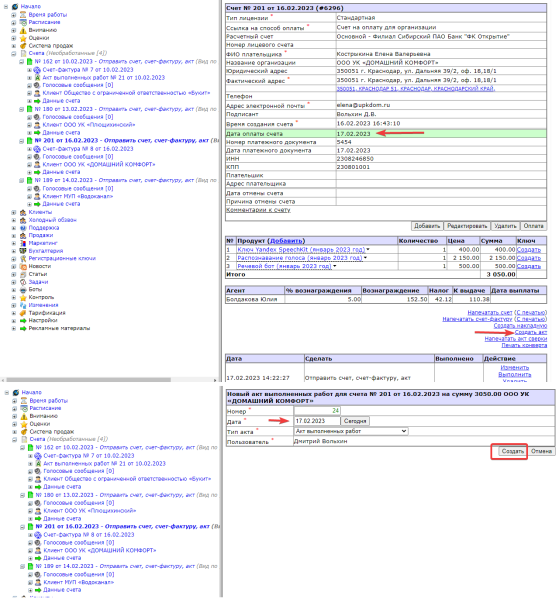559x599 pixels.
Task: Click the tree panel horizontal scrollbar
Action: point(89,380)
